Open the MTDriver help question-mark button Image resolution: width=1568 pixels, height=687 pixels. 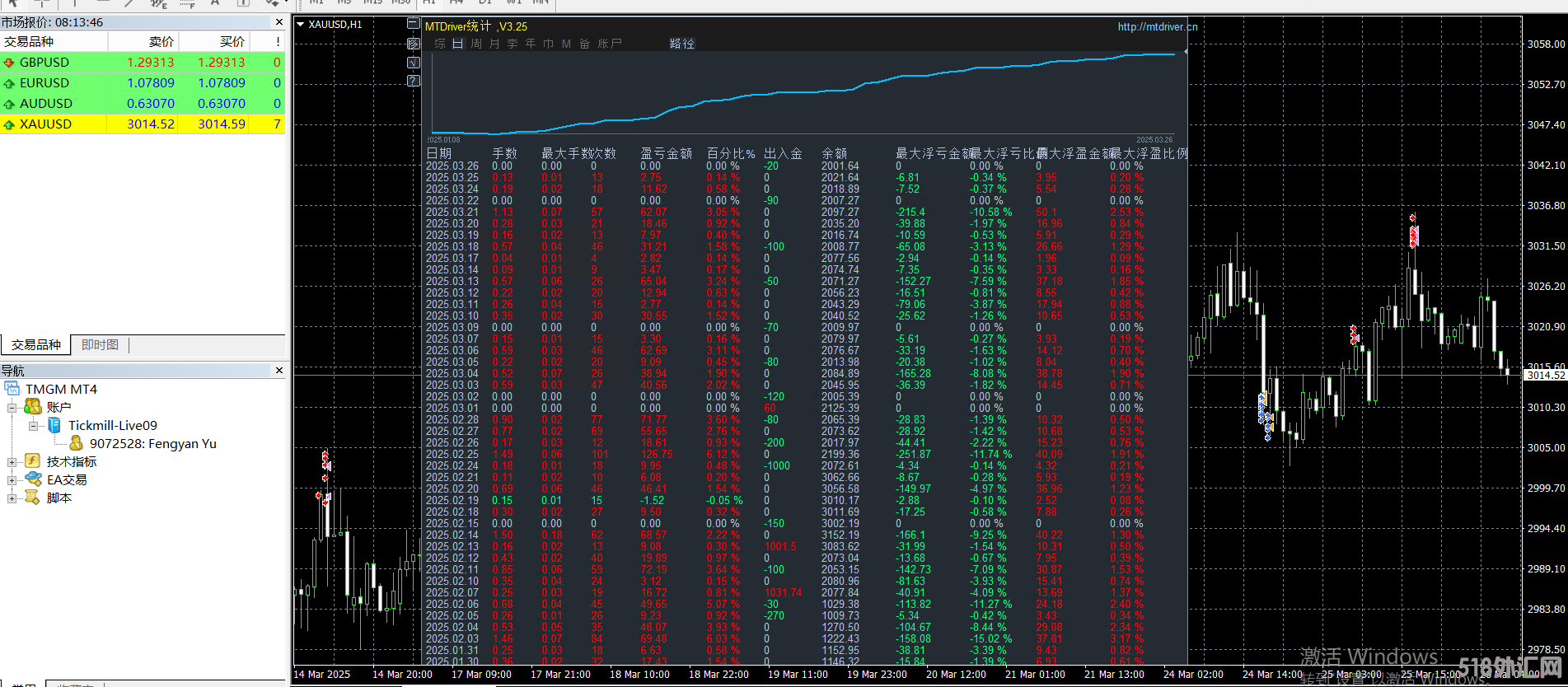414,81
